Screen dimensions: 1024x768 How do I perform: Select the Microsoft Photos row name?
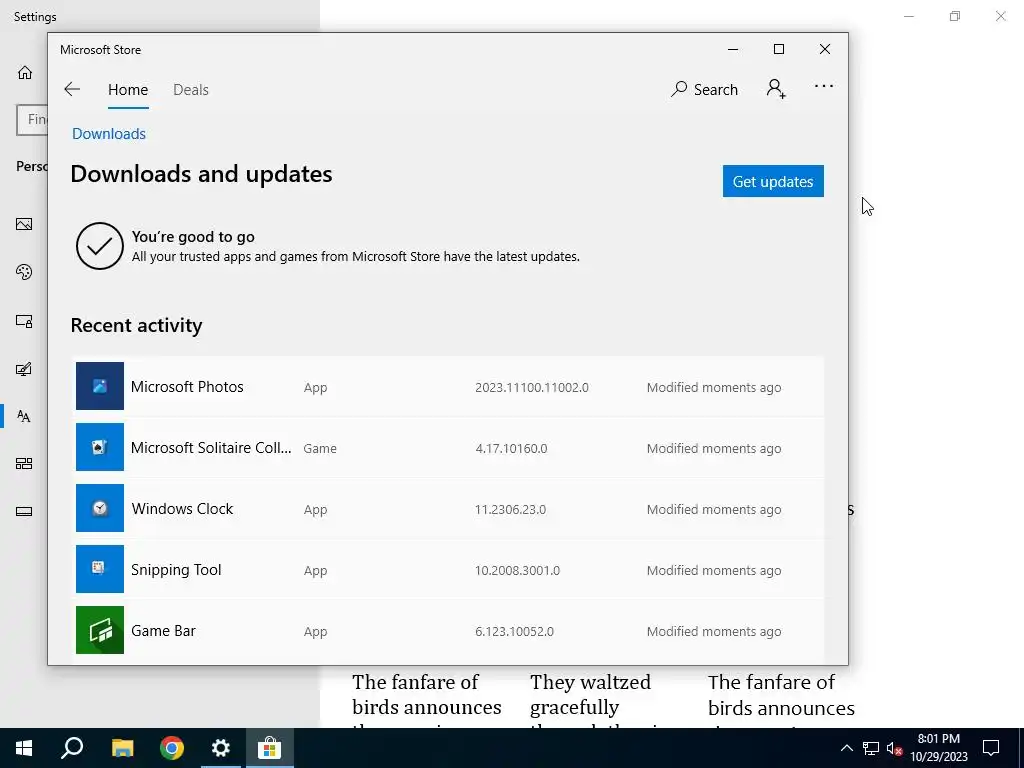coord(187,387)
